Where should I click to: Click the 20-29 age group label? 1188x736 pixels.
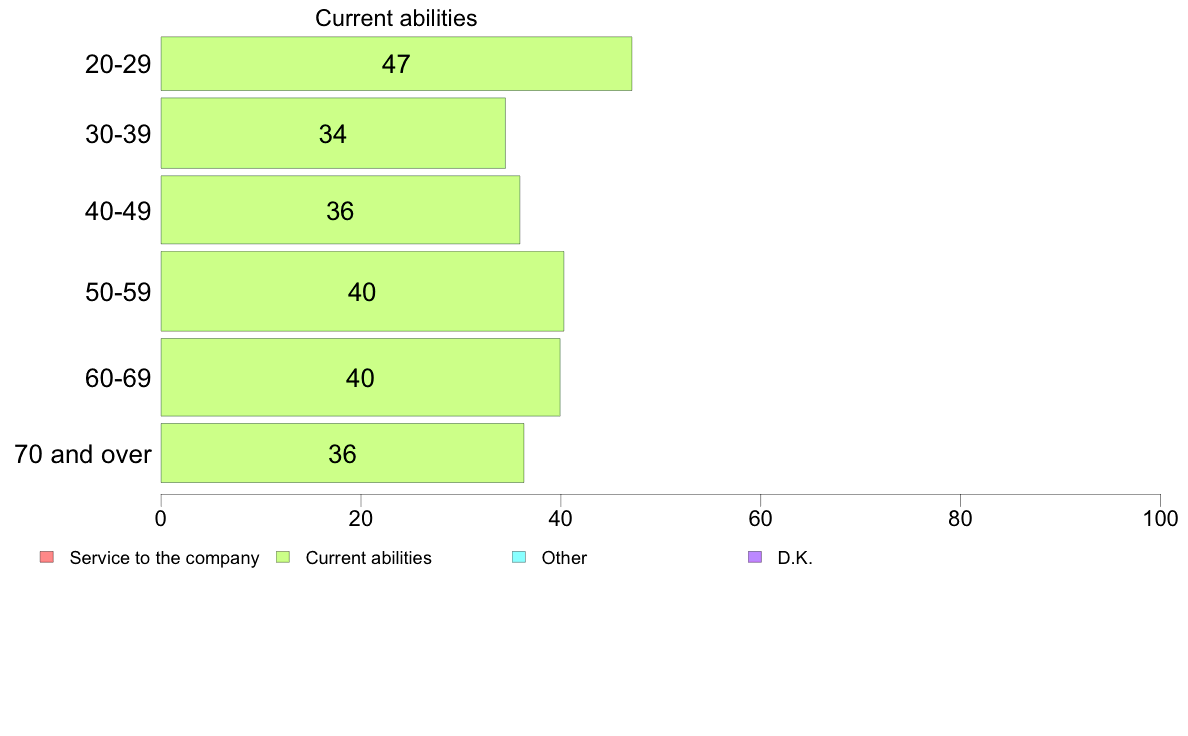click(x=118, y=64)
